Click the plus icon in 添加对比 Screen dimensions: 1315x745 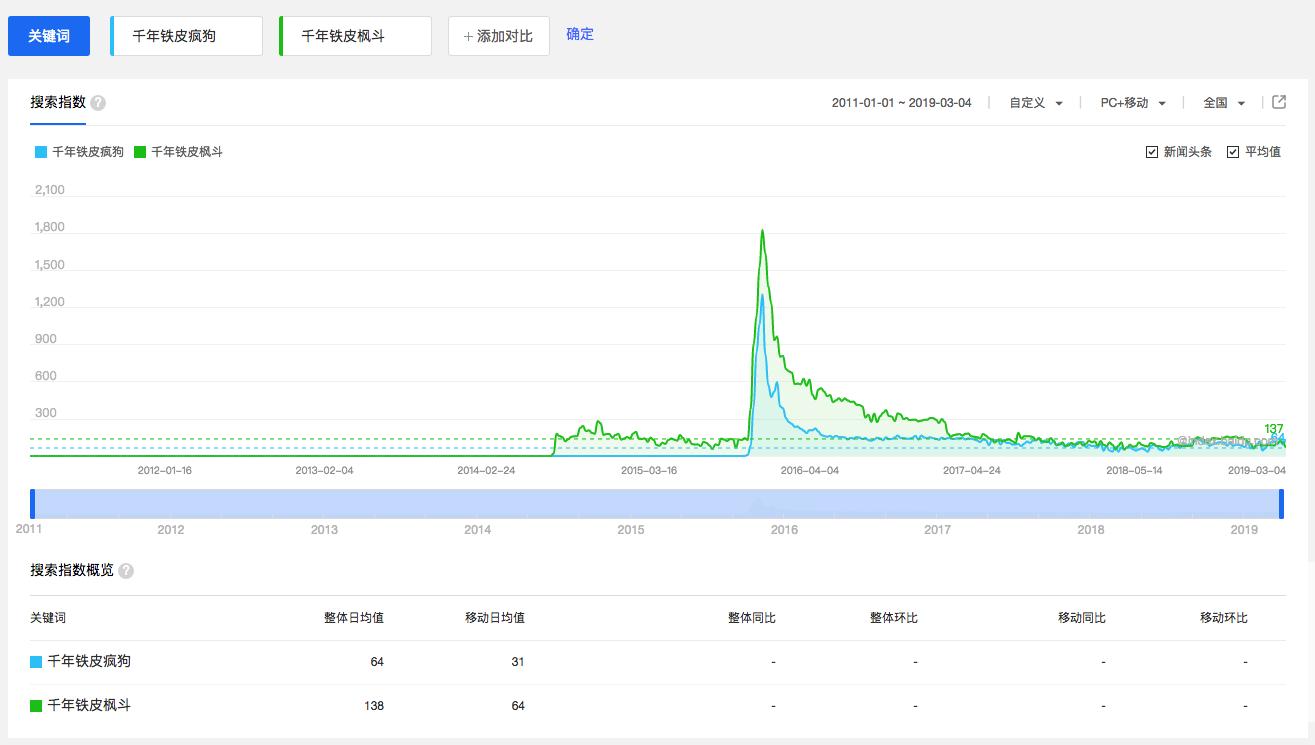[x=467, y=35]
